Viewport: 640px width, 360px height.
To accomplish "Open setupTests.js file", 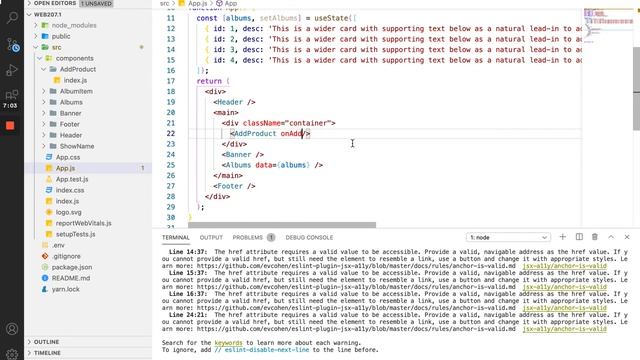I will tap(76, 234).
